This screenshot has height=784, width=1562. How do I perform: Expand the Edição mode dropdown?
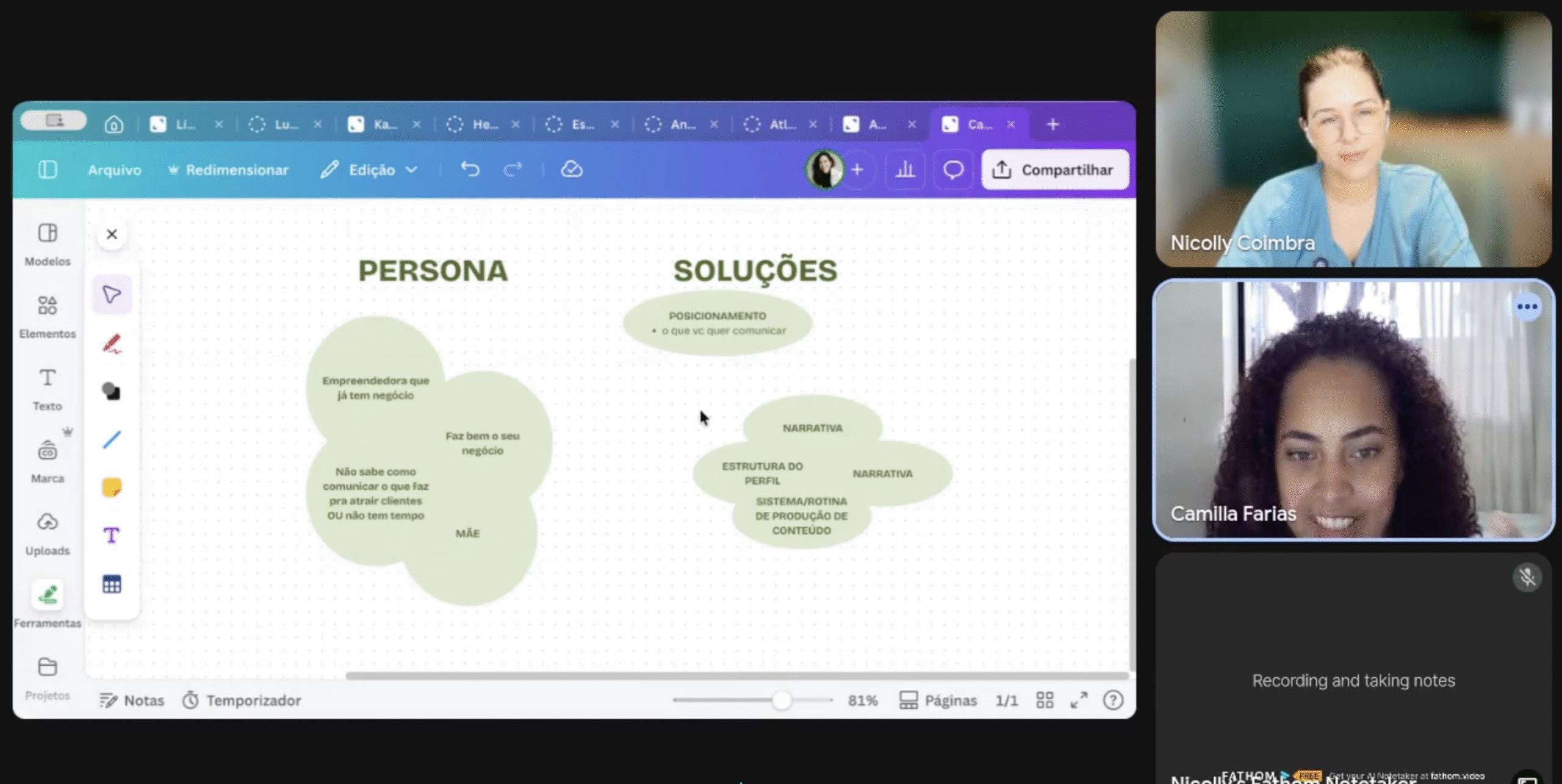(x=370, y=170)
